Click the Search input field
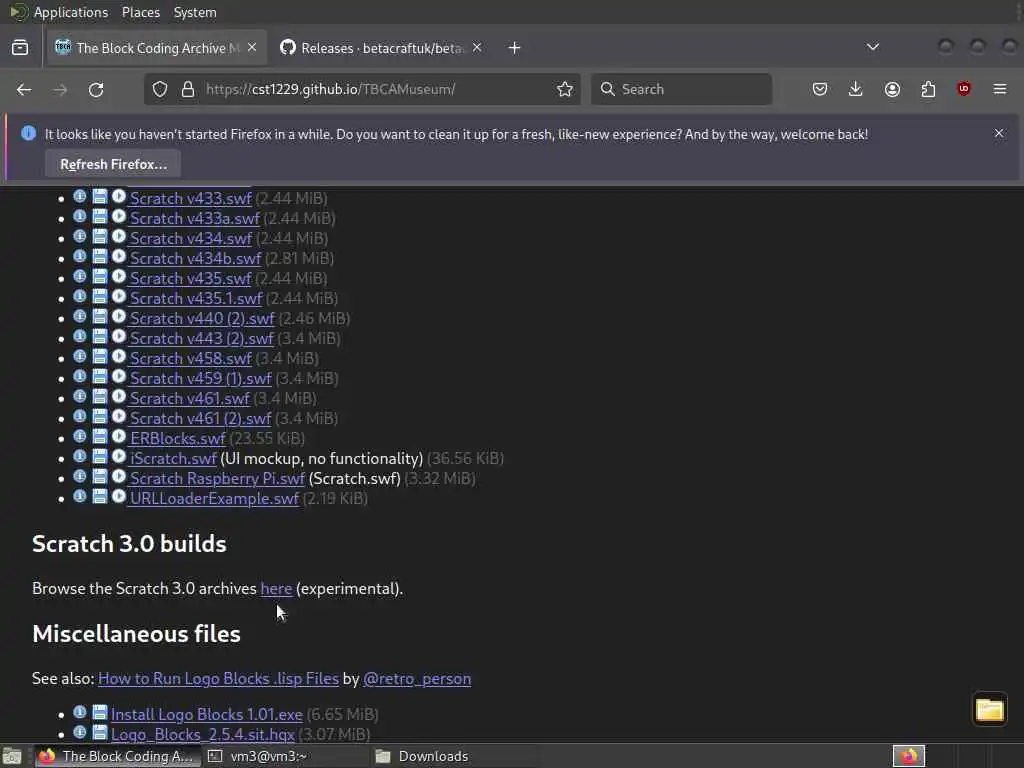 (681, 89)
